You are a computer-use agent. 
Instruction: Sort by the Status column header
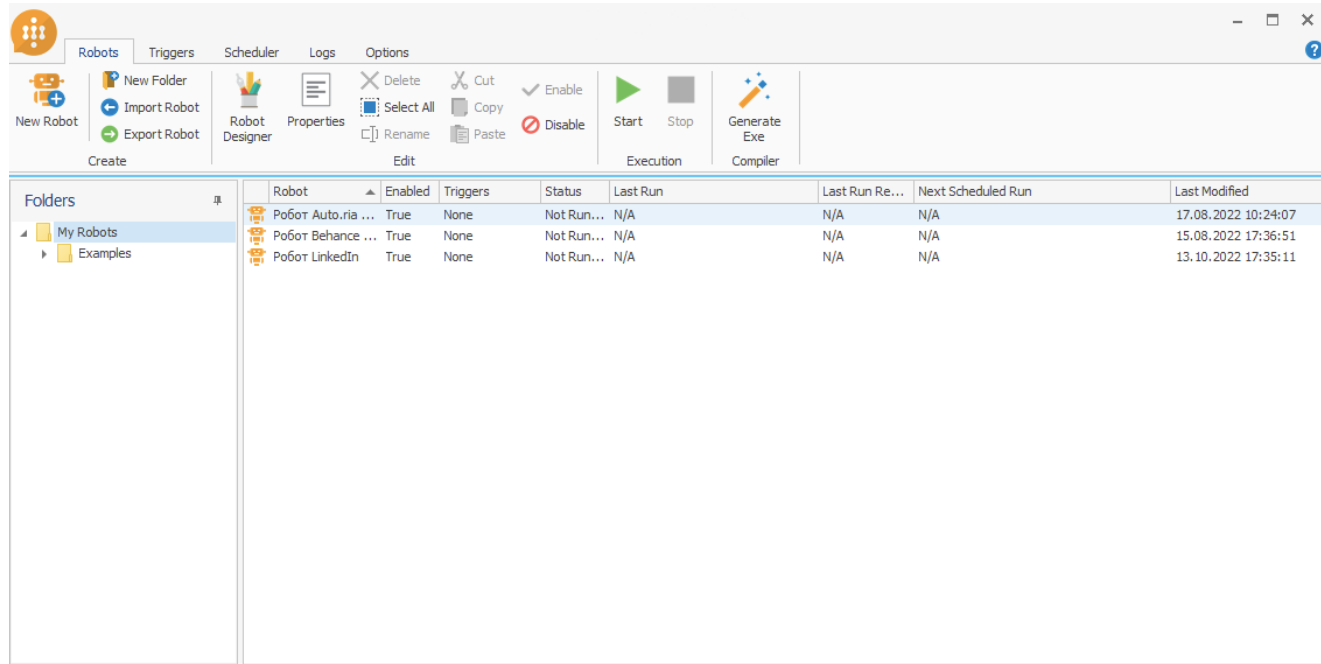[x=575, y=191]
